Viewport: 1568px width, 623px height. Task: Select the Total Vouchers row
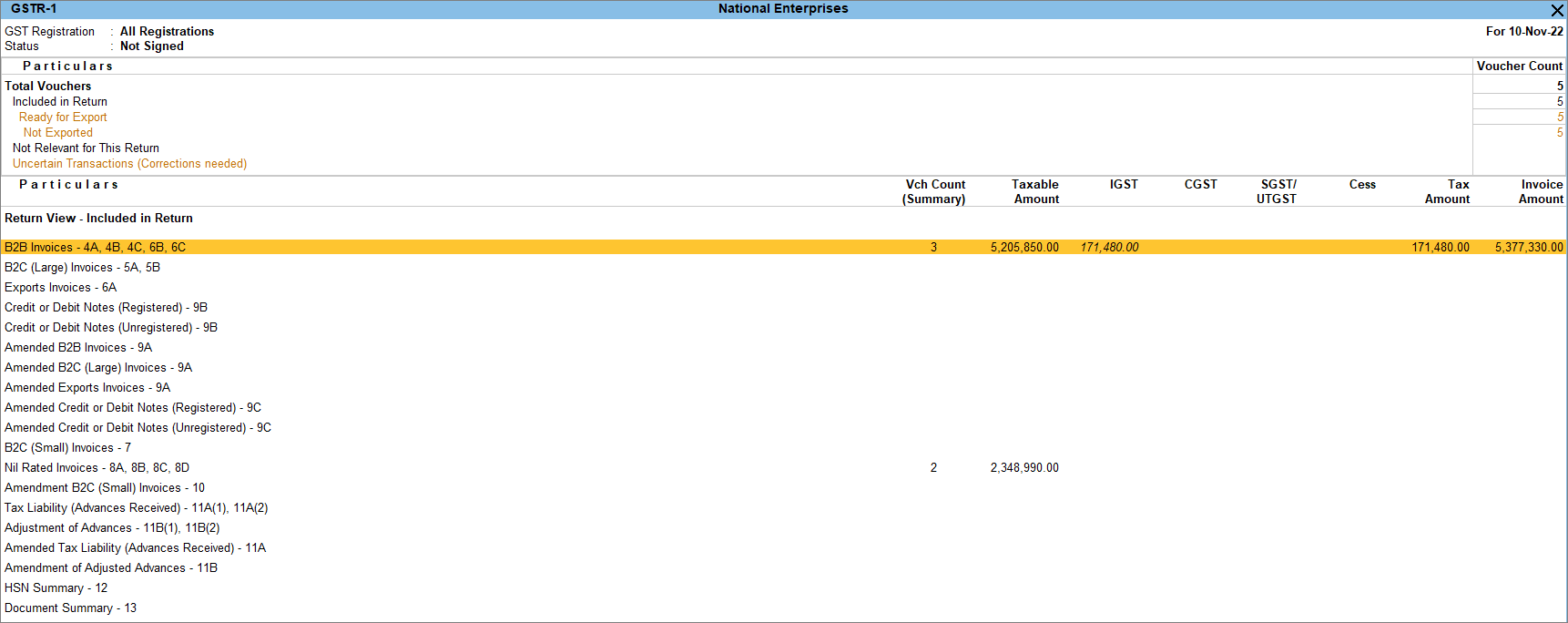coord(783,86)
